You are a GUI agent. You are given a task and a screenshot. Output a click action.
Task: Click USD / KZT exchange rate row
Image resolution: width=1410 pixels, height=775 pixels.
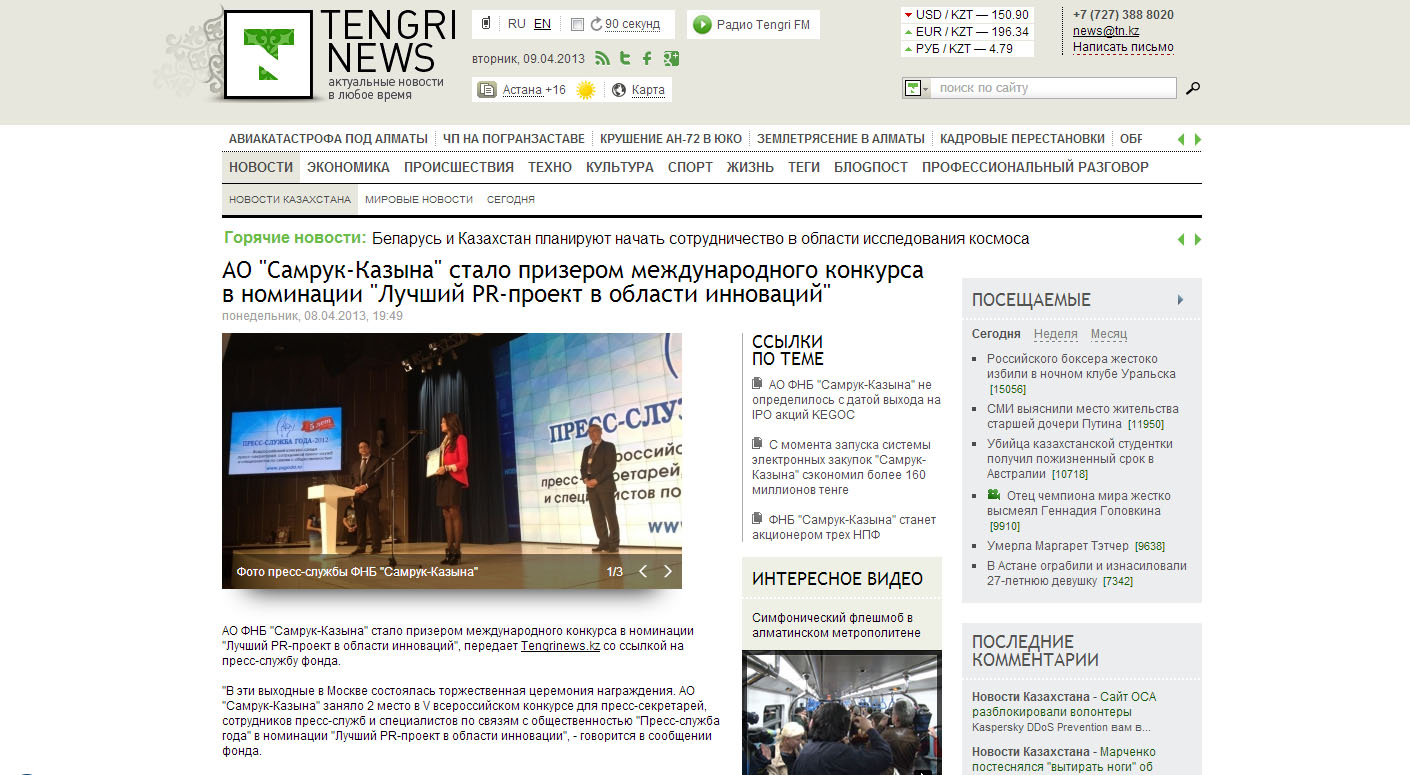point(968,15)
